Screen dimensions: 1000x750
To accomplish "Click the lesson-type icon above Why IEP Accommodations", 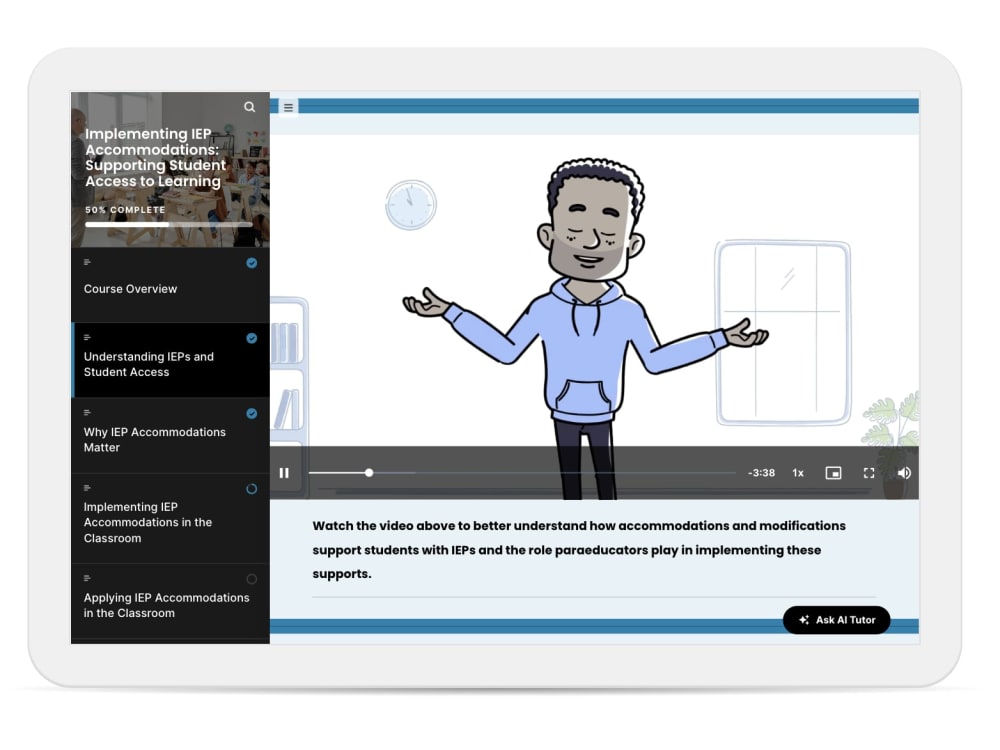I will click(87, 413).
